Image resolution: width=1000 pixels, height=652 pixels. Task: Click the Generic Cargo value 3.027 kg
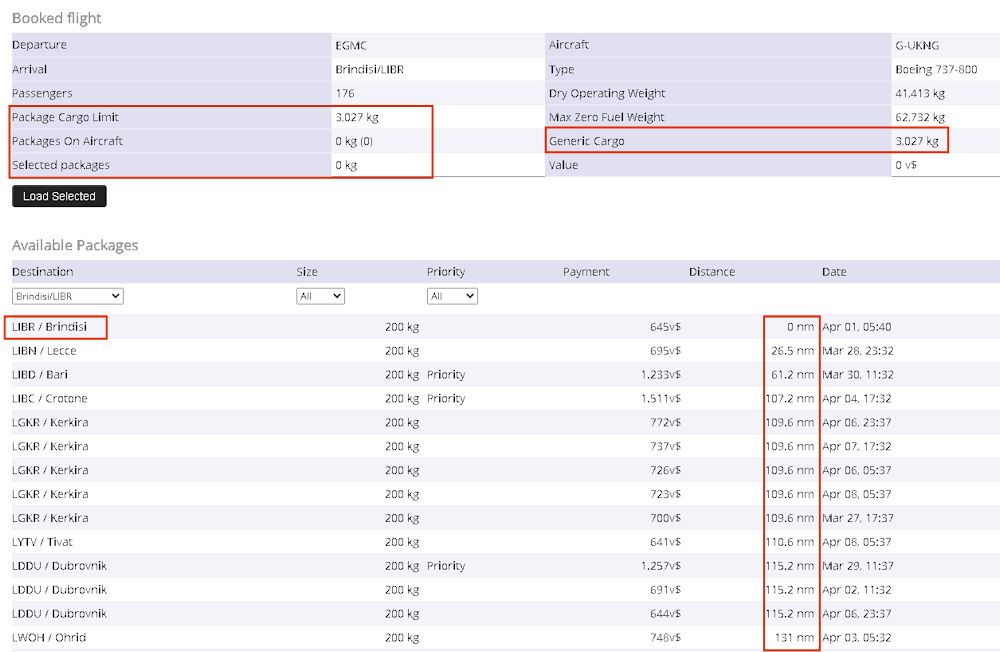coord(917,141)
